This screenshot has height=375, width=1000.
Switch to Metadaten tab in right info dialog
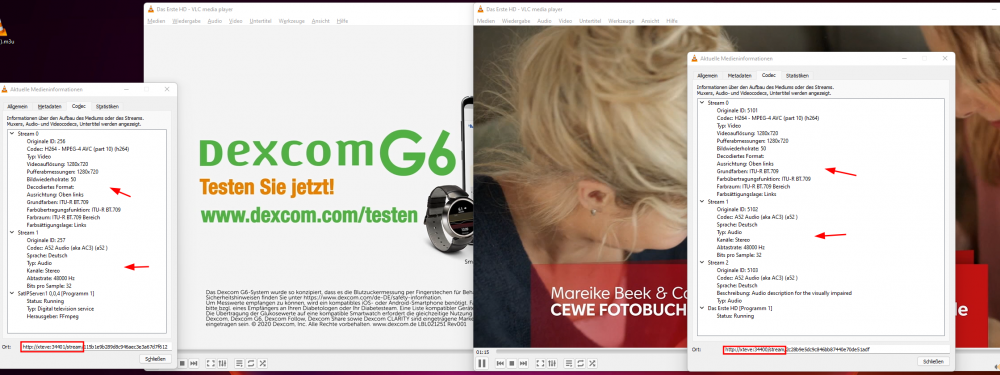tap(740, 76)
